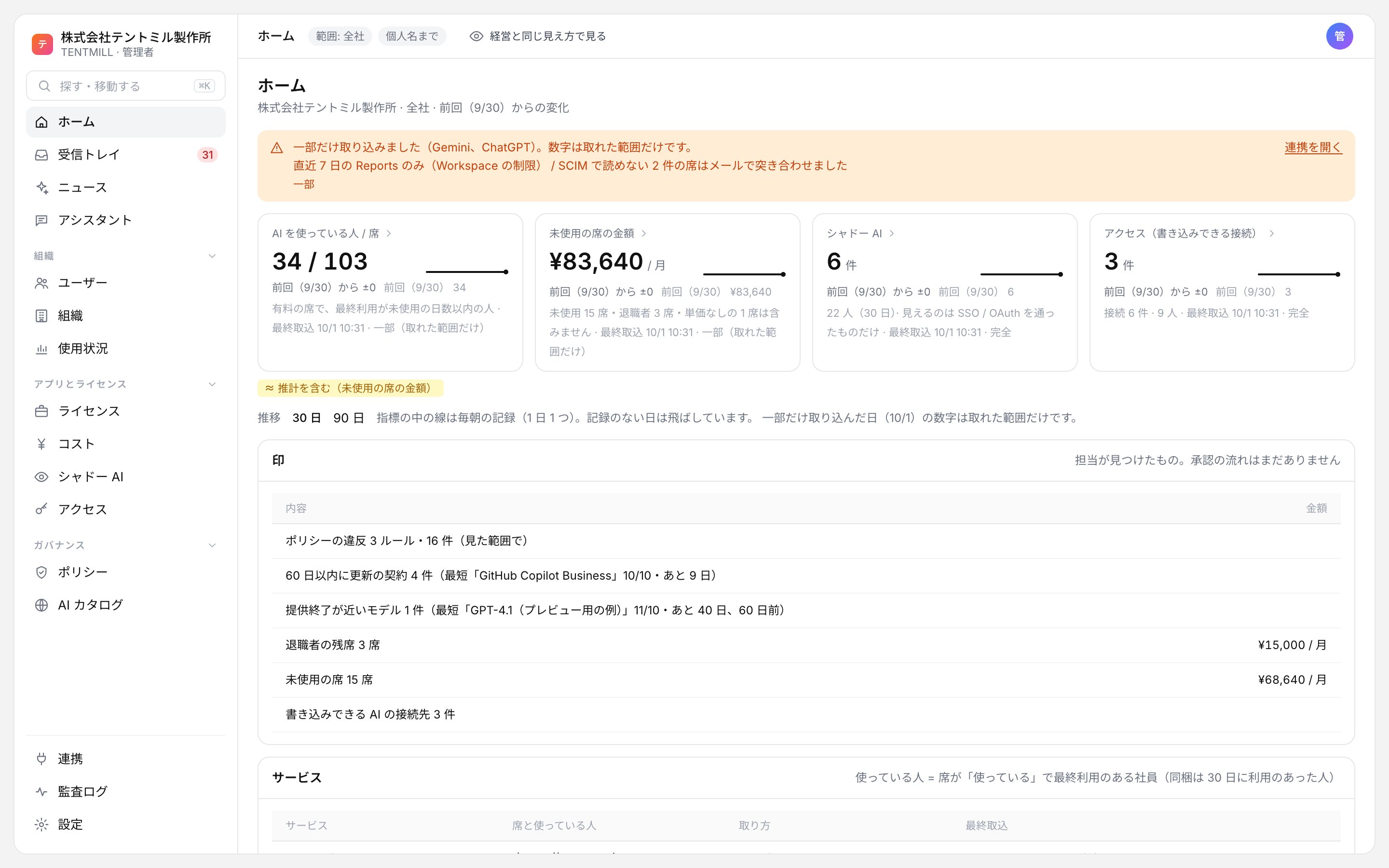Select the 30 日 trend range
This screenshot has height=868, width=1389.
tap(307, 418)
